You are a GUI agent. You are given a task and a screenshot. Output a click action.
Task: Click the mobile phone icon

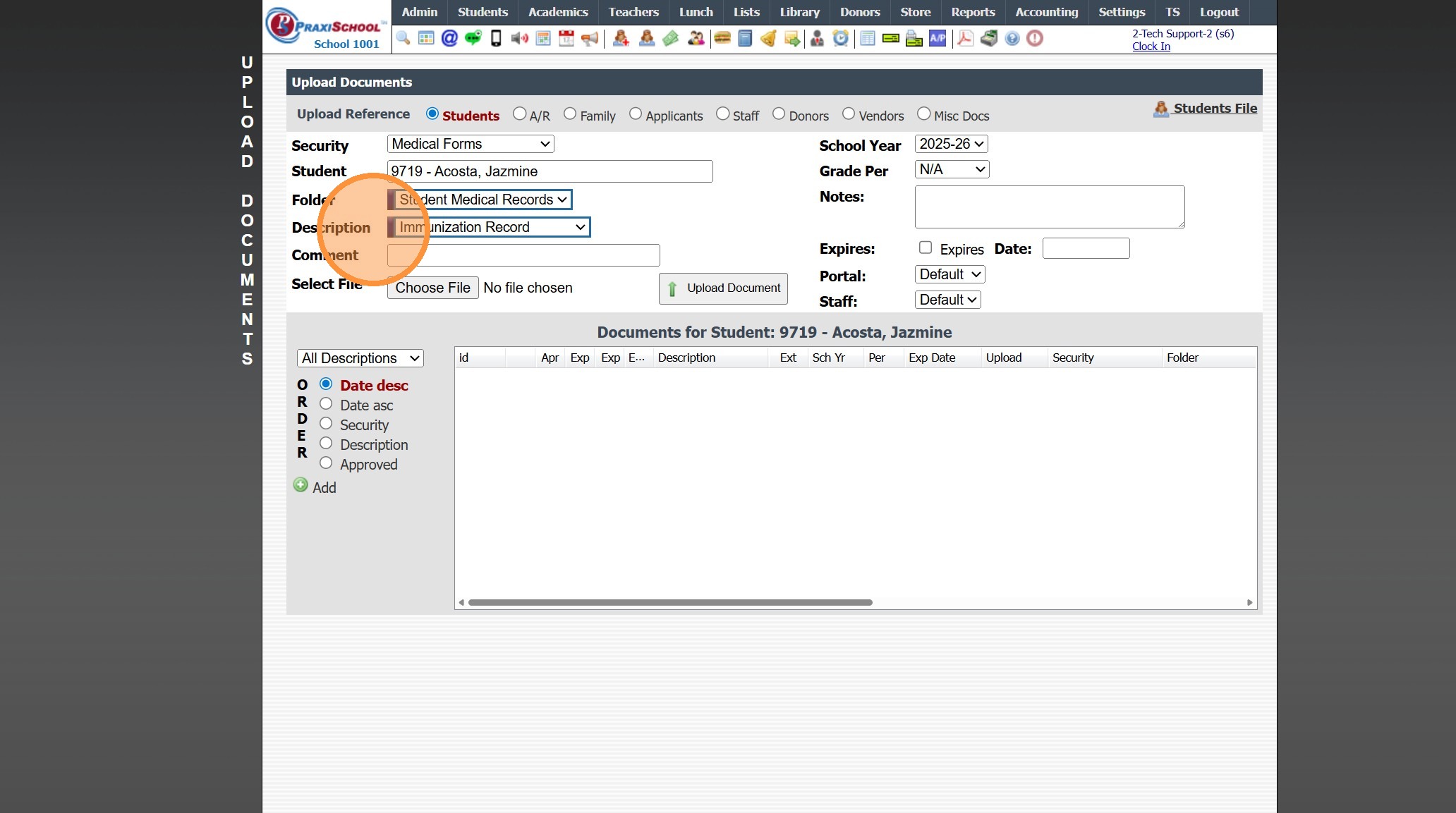tap(496, 38)
